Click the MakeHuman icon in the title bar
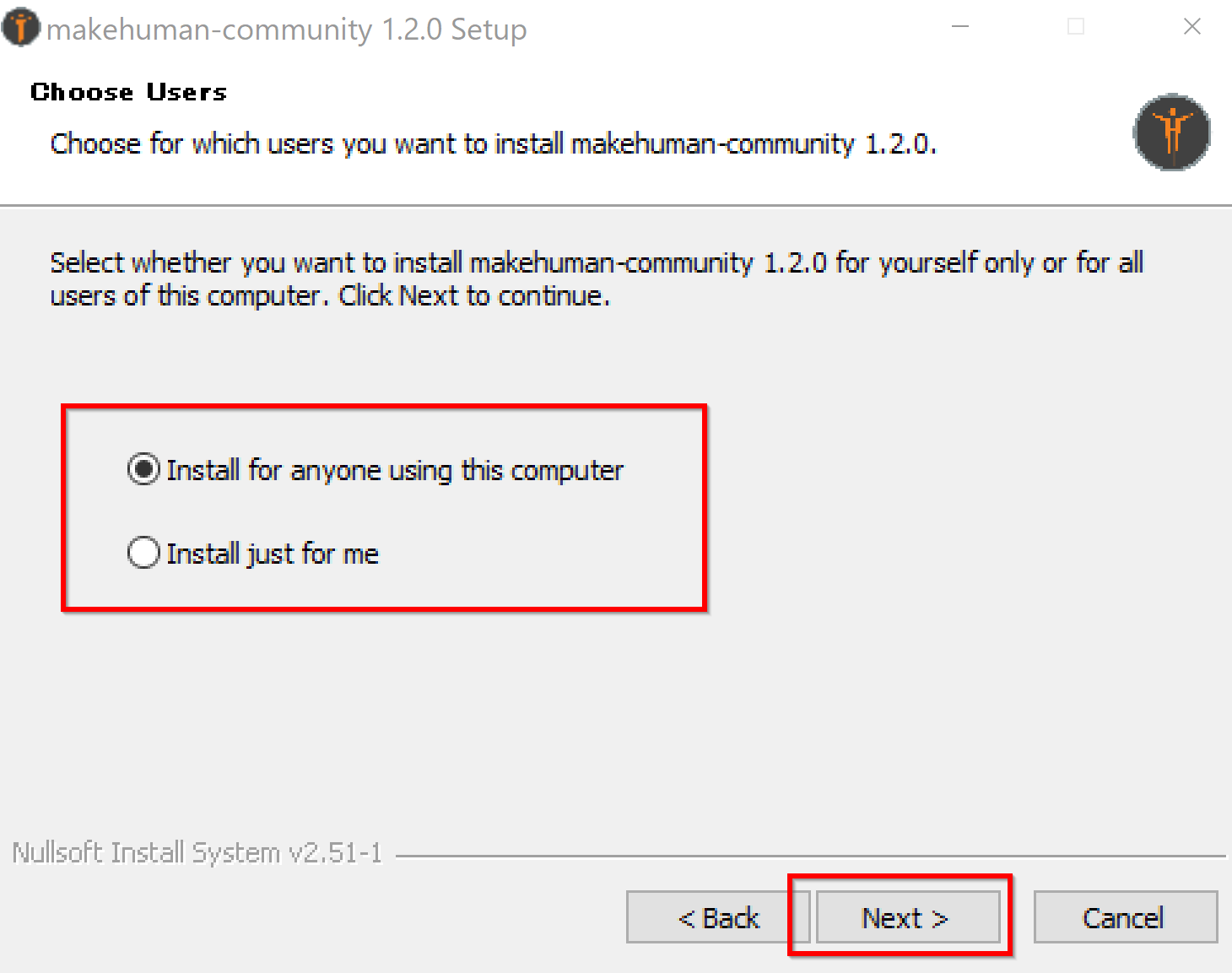This screenshot has width=1232, height=973. click(x=20, y=27)
